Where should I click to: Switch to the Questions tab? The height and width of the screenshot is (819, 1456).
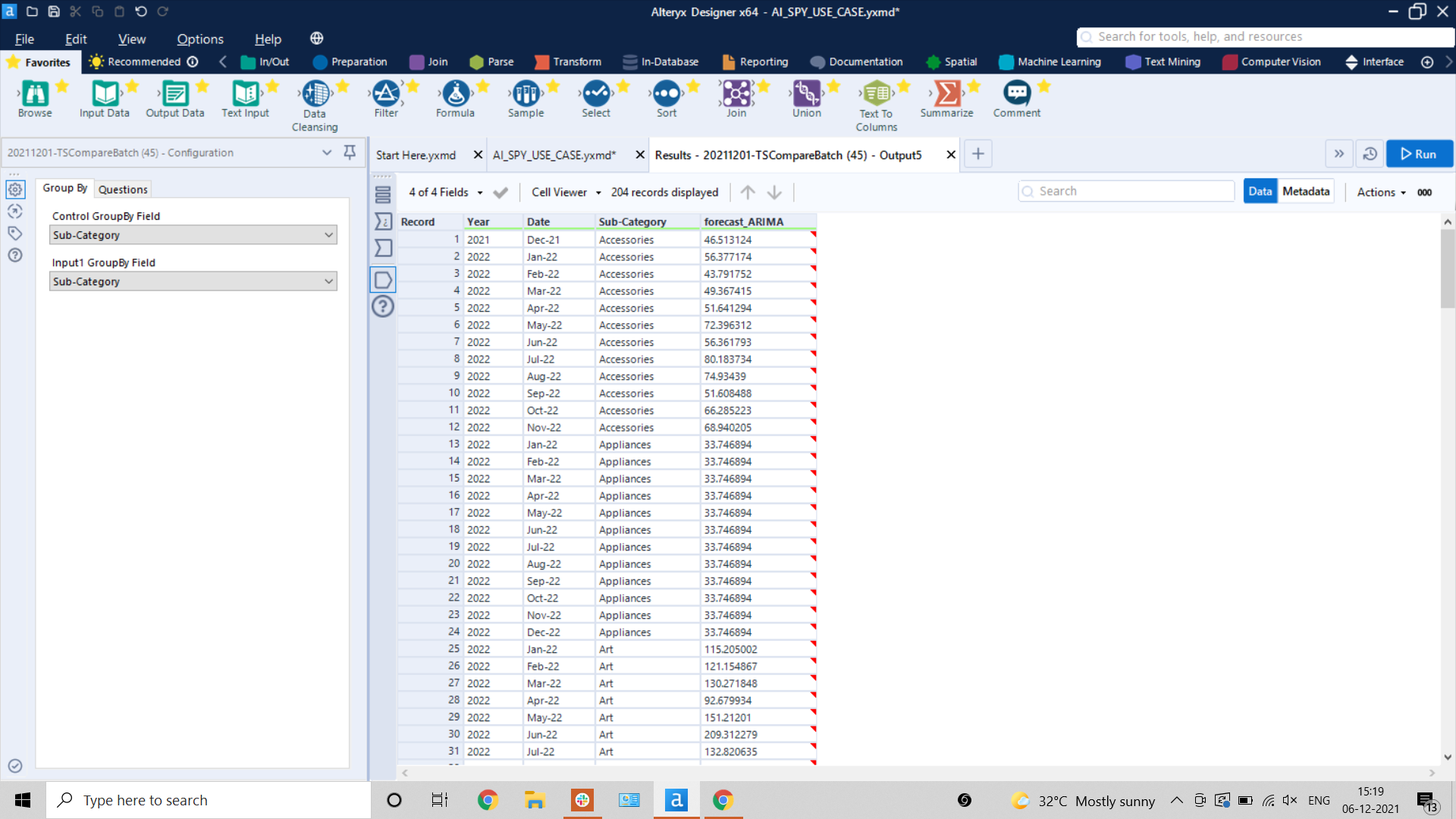click(x=122, y=189)
